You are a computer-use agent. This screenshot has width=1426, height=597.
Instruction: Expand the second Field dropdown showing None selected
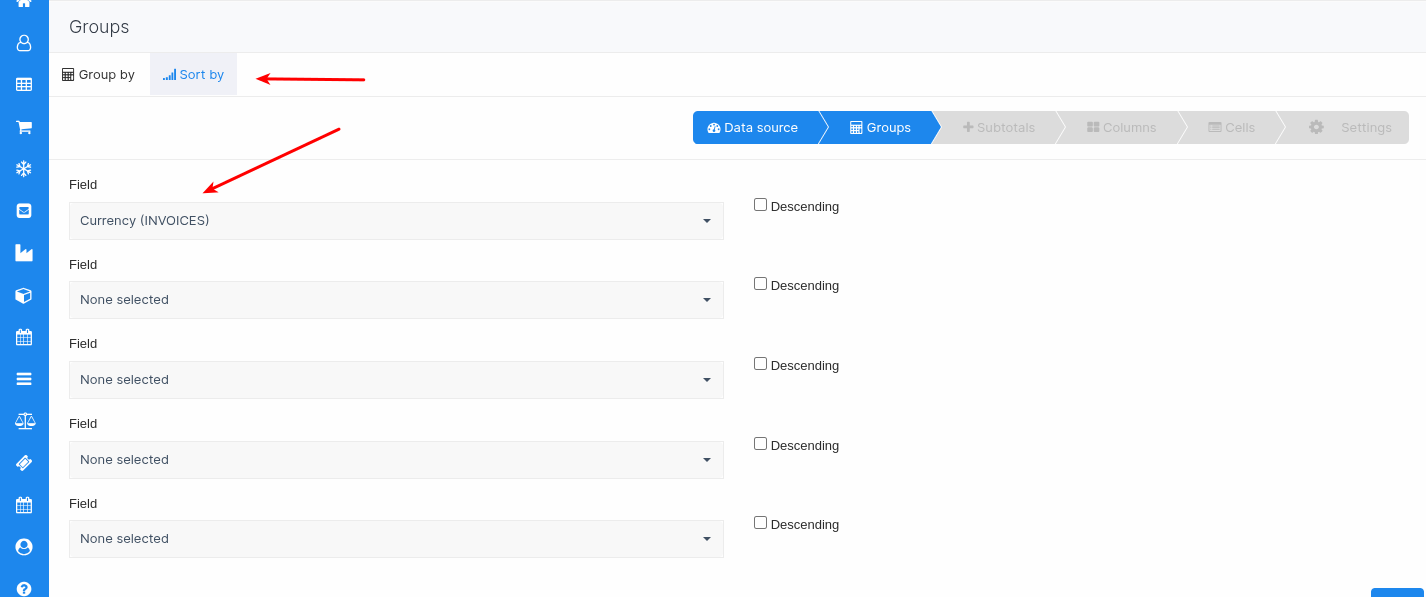tap(396, 300)
